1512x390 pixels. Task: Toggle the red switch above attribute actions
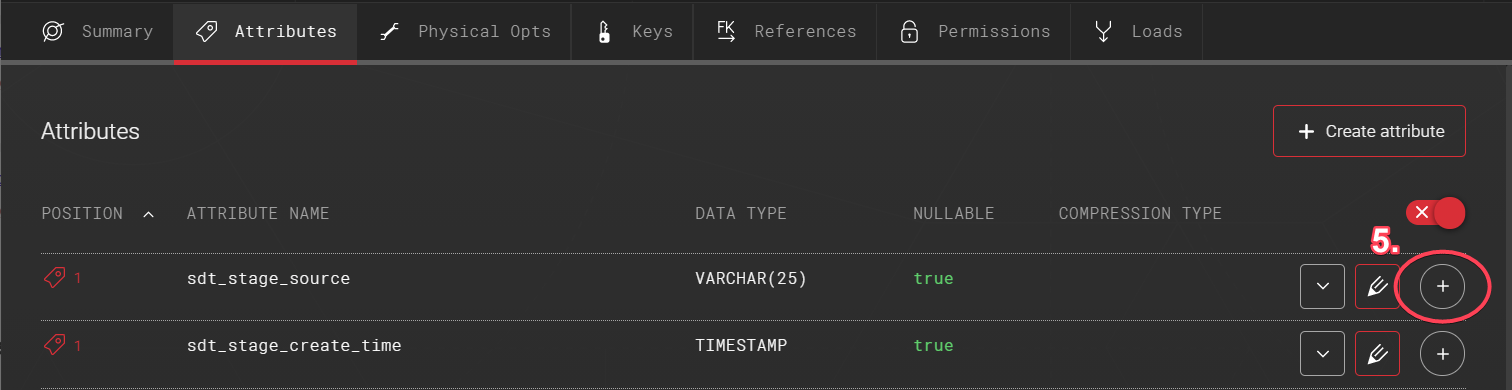tap(1435, 212)
